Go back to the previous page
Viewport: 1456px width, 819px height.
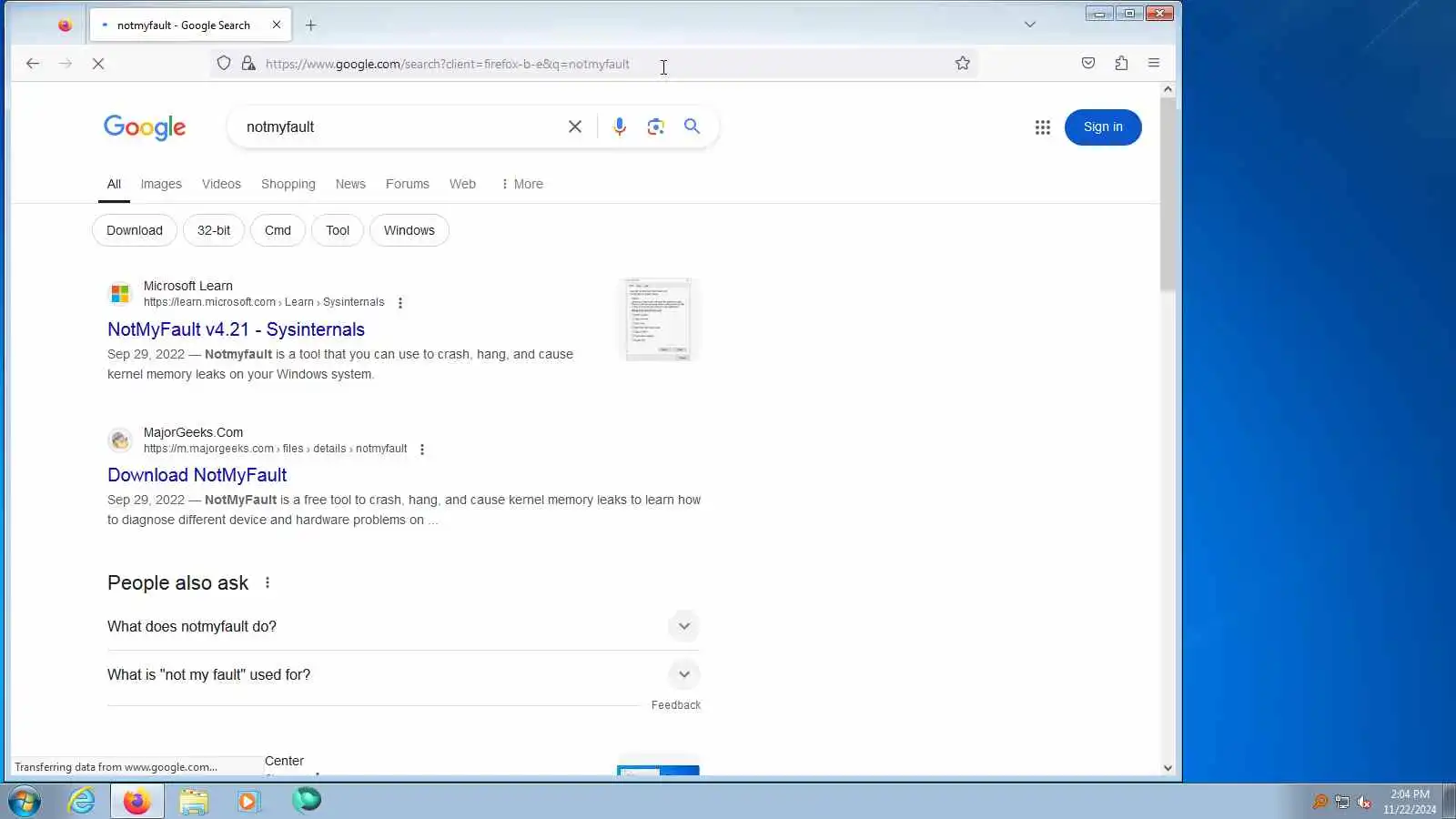(33, 64)
